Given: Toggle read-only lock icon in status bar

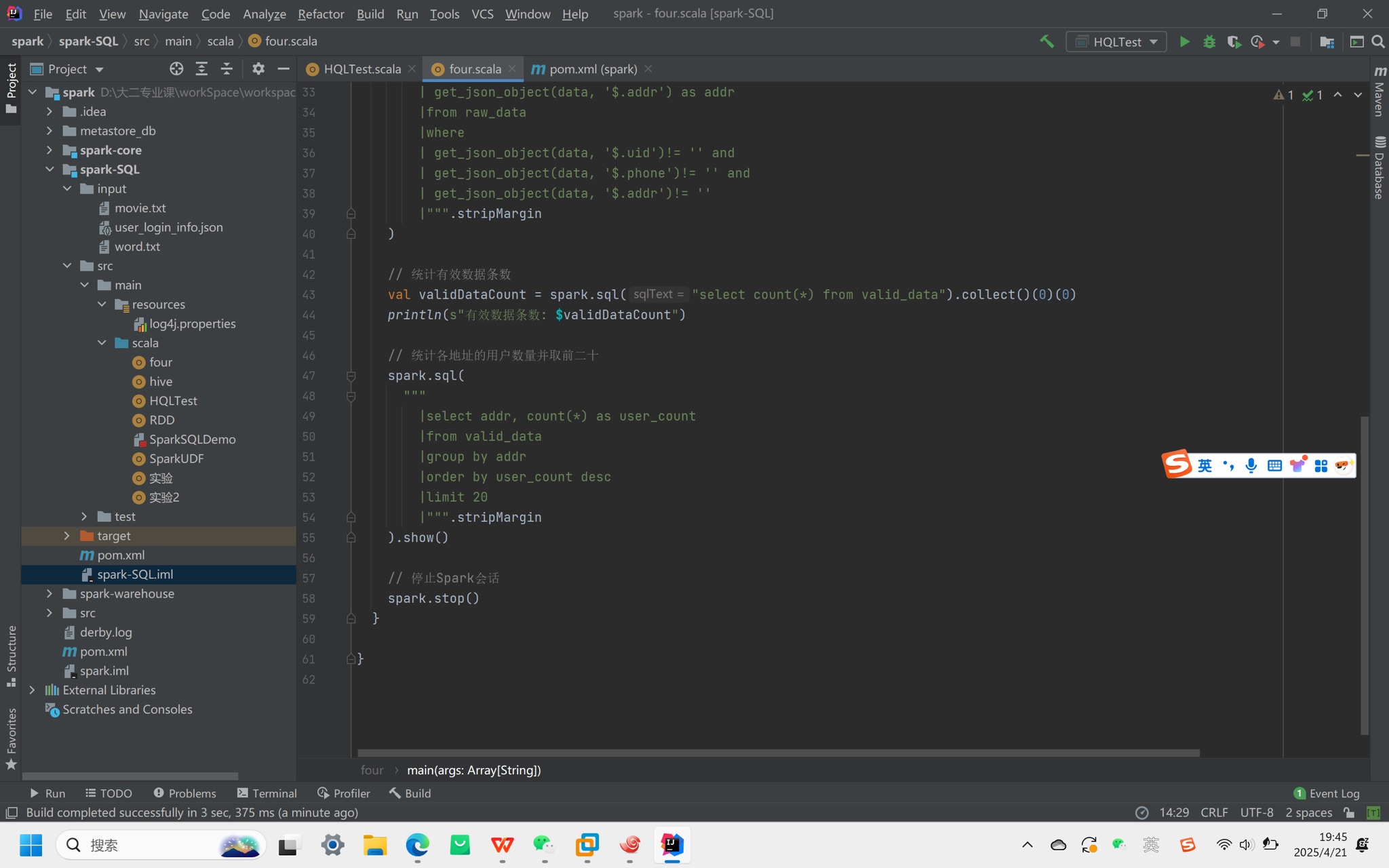Looking at the screenshot, I should (1349, 812).
